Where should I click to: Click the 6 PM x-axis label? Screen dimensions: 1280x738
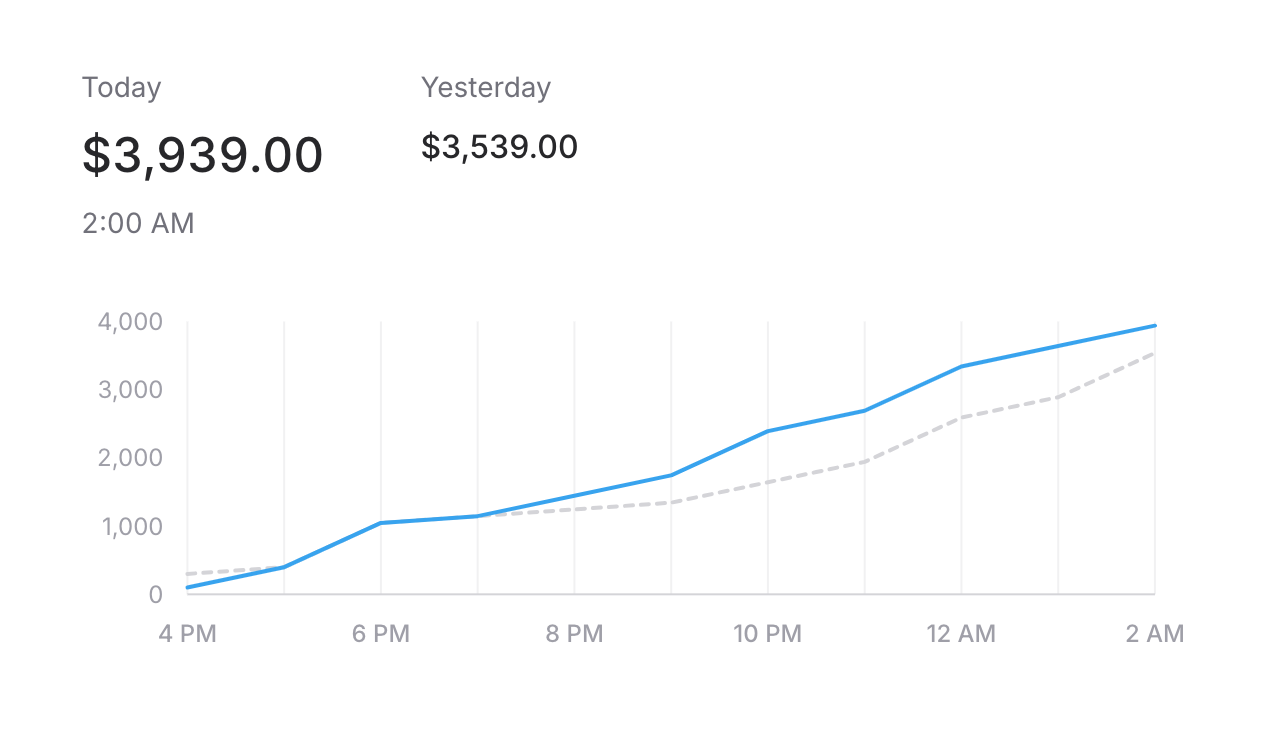381,634
